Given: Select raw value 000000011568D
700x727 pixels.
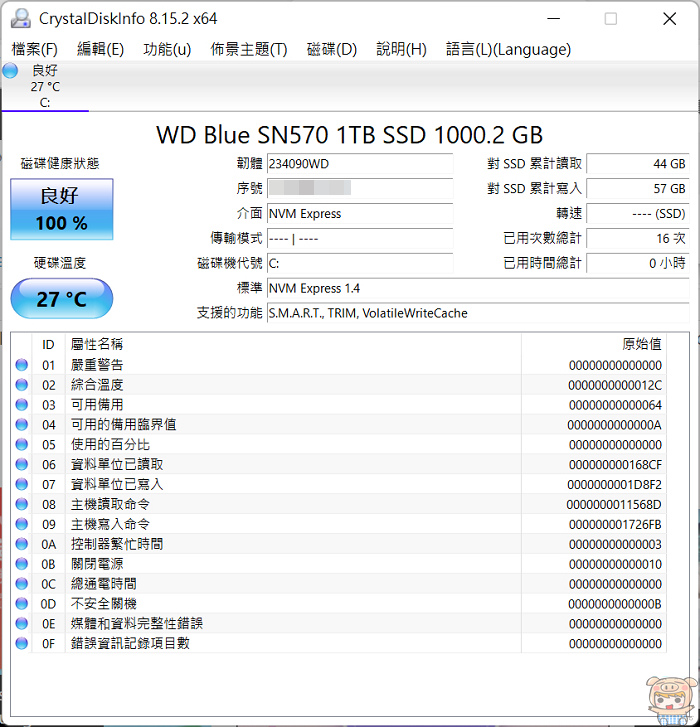Looking at the screenshot, I should click(x=614, y=504).
